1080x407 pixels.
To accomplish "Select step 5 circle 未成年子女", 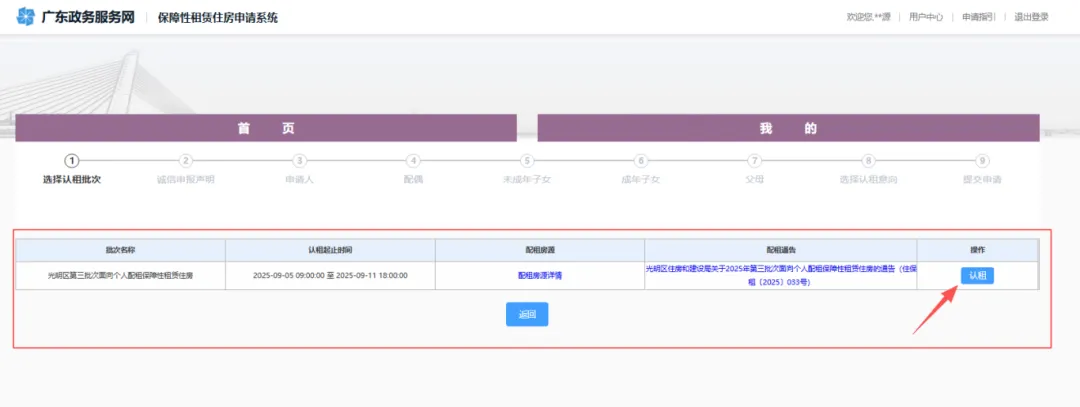I will pos(527,160).
